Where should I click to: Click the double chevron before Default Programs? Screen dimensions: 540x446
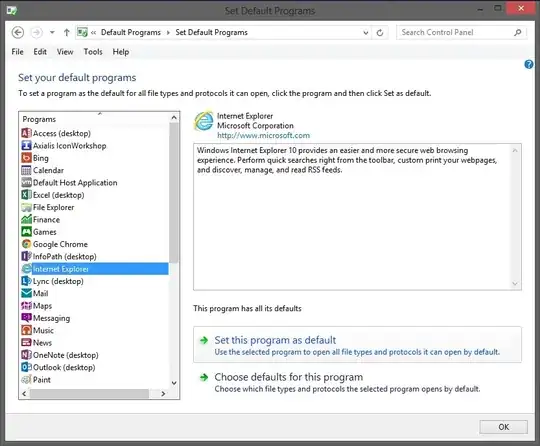(x=93, y=33)
